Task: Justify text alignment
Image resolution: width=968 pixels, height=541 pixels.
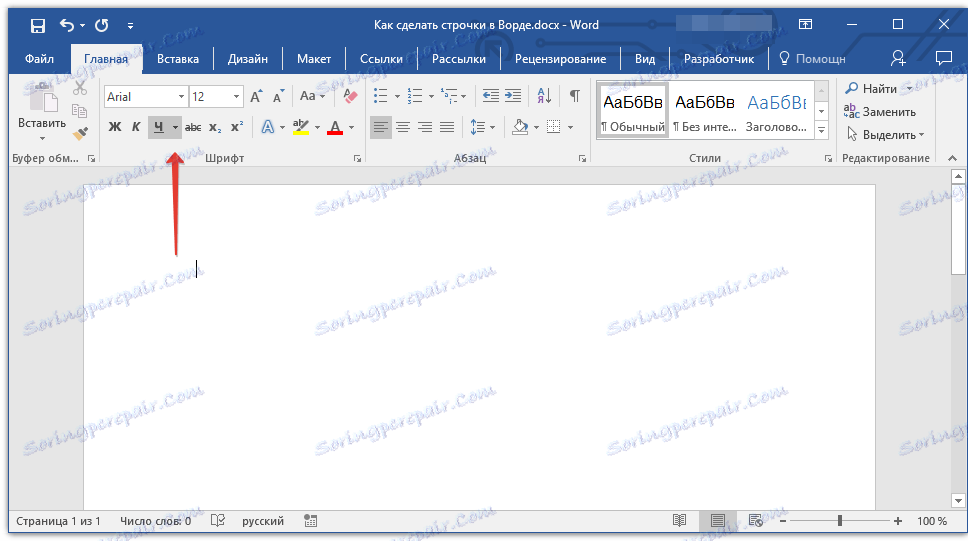Action: 447,127
